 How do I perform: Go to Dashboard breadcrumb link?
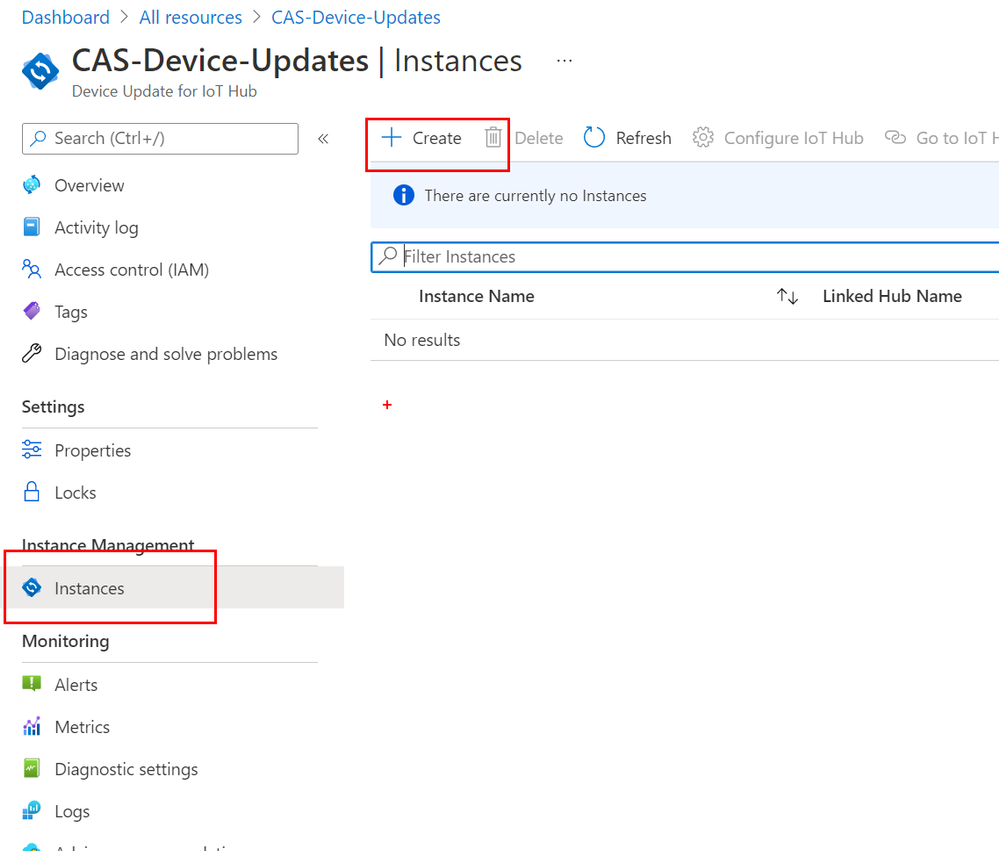[66, 17]
